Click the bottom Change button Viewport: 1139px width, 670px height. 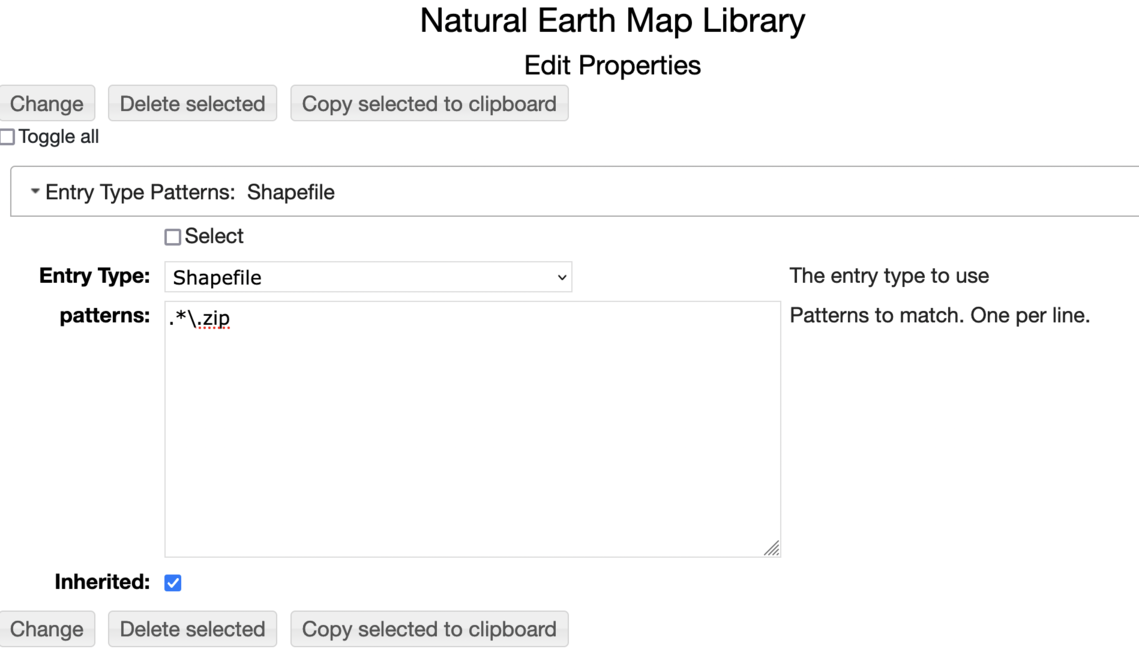[x=46, y=629]
